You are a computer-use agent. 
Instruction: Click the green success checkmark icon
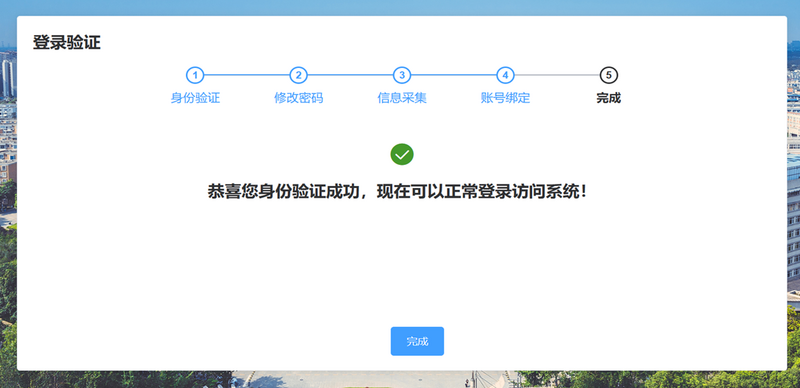tap(402, 154)
